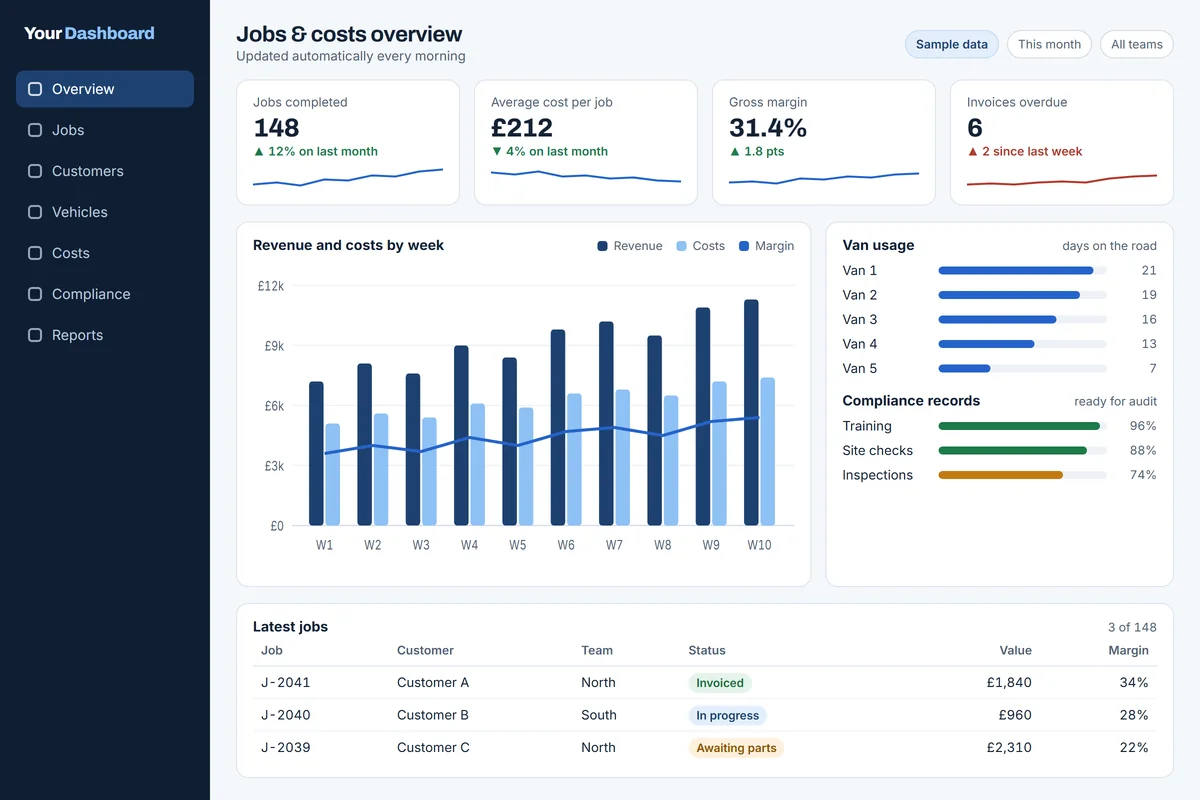The image size is (1200, 800).
Task: Click the Customer C cell
Action: point(433,748)
